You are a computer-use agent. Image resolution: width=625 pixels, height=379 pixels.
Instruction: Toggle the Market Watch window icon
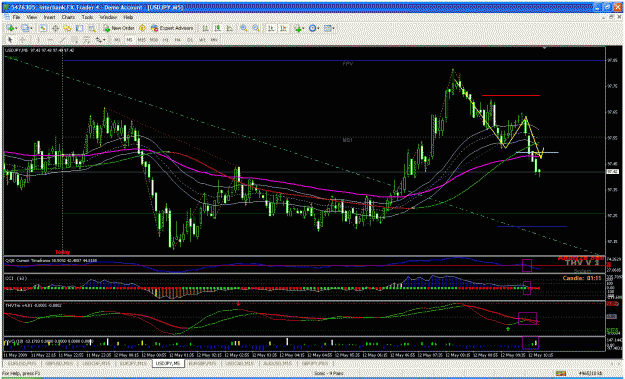pyautogui.click(x=43, y=28)
